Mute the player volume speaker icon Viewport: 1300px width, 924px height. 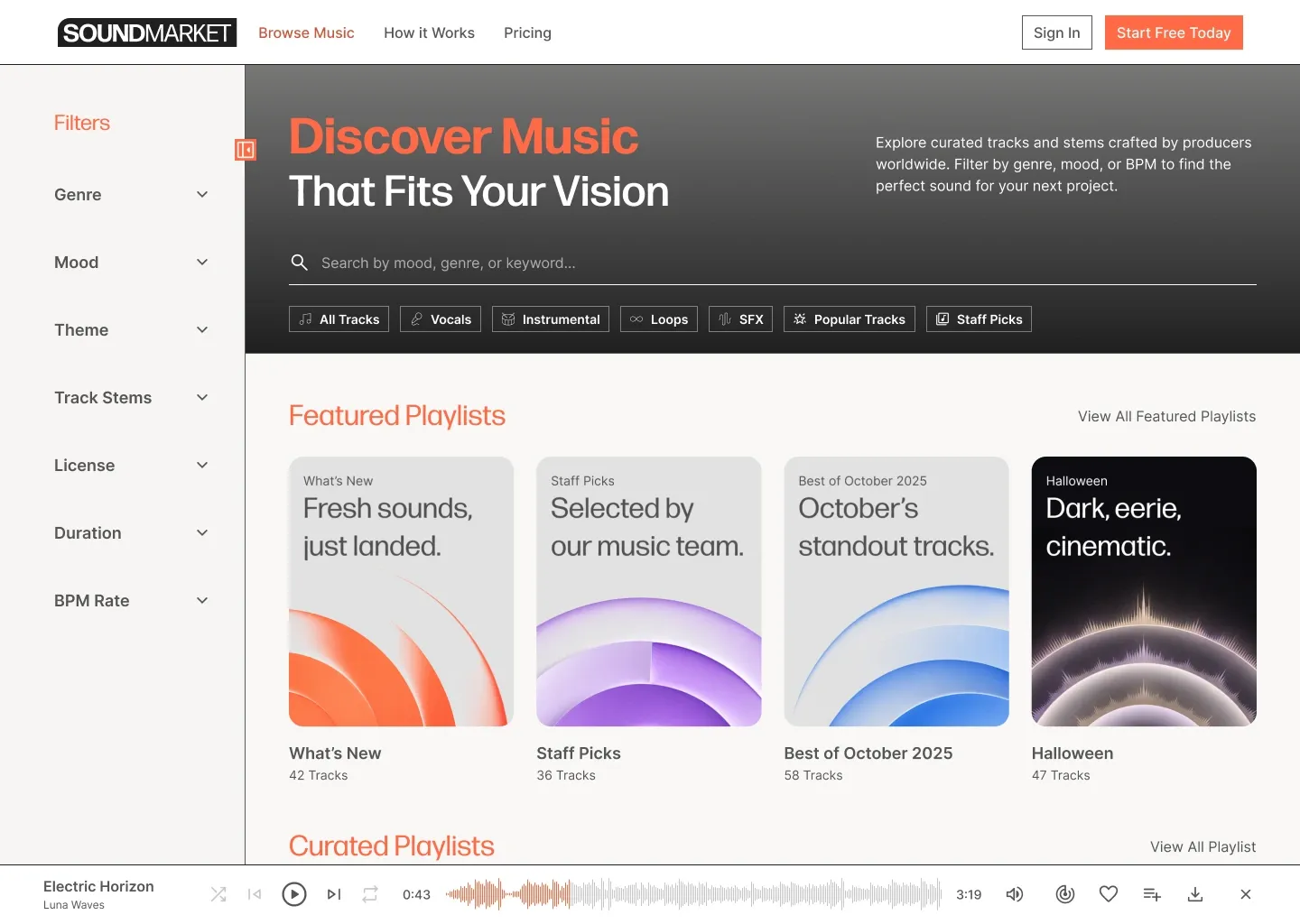click(x=1015, y=894)
